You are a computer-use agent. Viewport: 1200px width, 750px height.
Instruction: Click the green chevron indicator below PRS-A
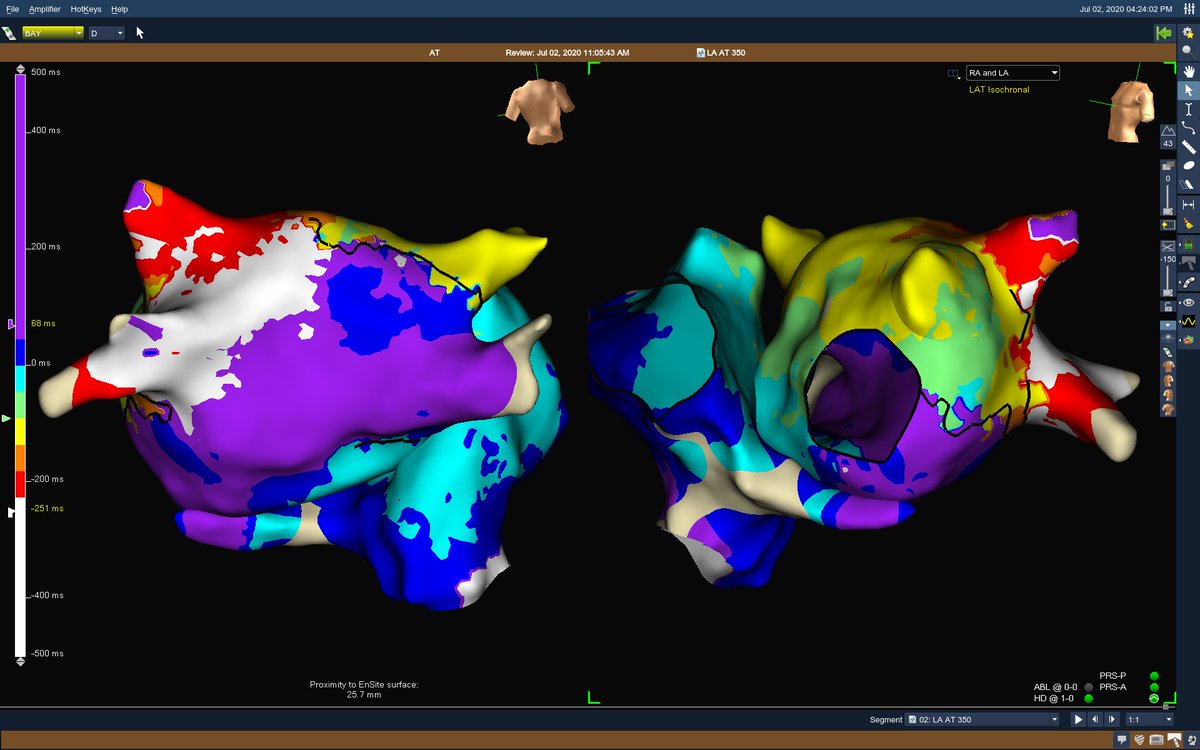[1154, 698]
